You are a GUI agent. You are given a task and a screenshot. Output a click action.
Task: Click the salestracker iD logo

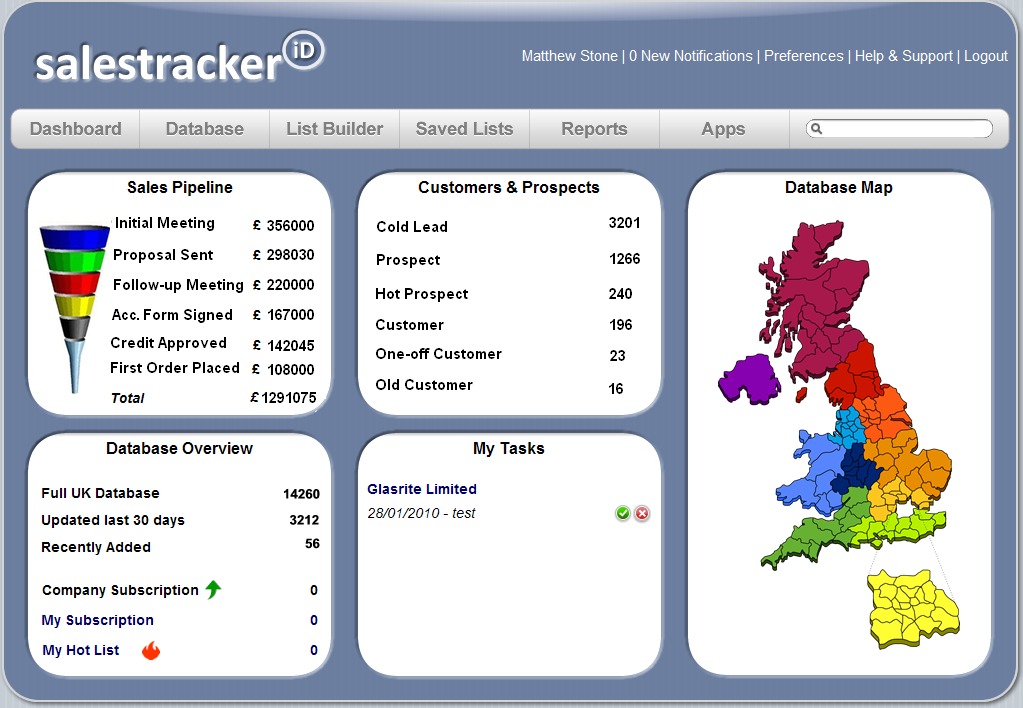[x=180, y=59]
